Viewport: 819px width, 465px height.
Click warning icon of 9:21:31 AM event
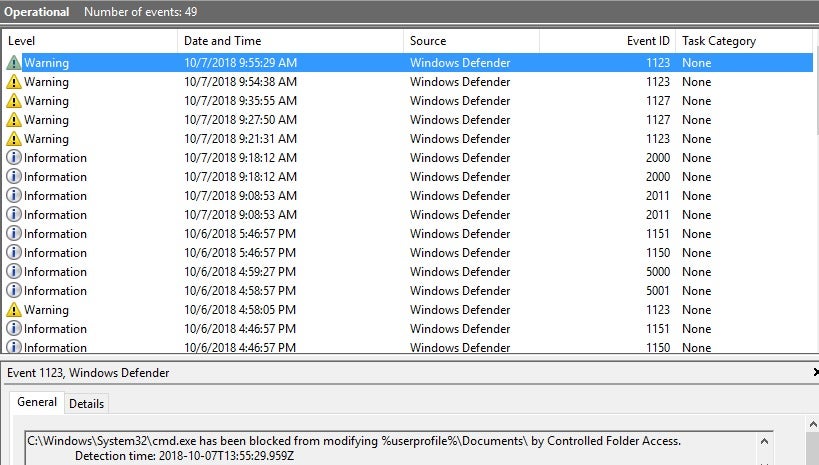pyautogui.click(x=14, y=139)
